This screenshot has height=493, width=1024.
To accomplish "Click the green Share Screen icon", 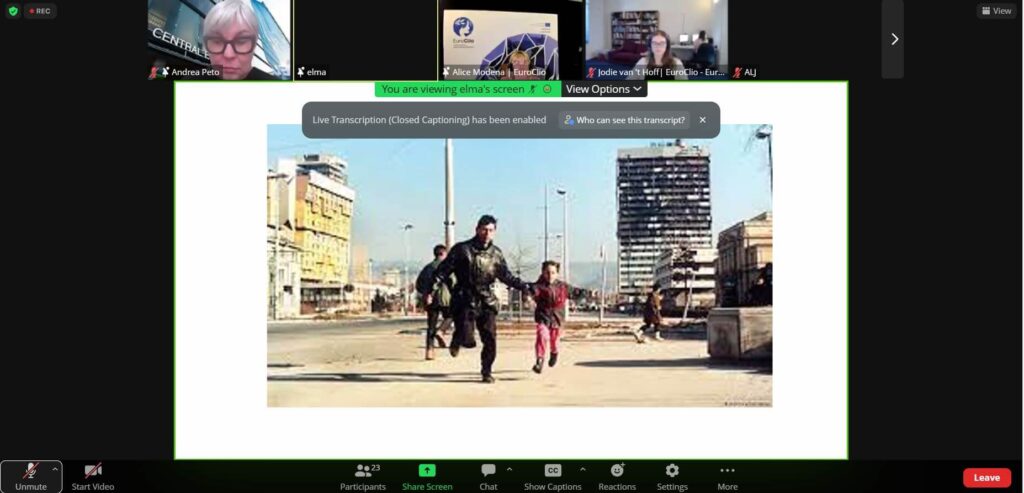I will click(427, 471).
